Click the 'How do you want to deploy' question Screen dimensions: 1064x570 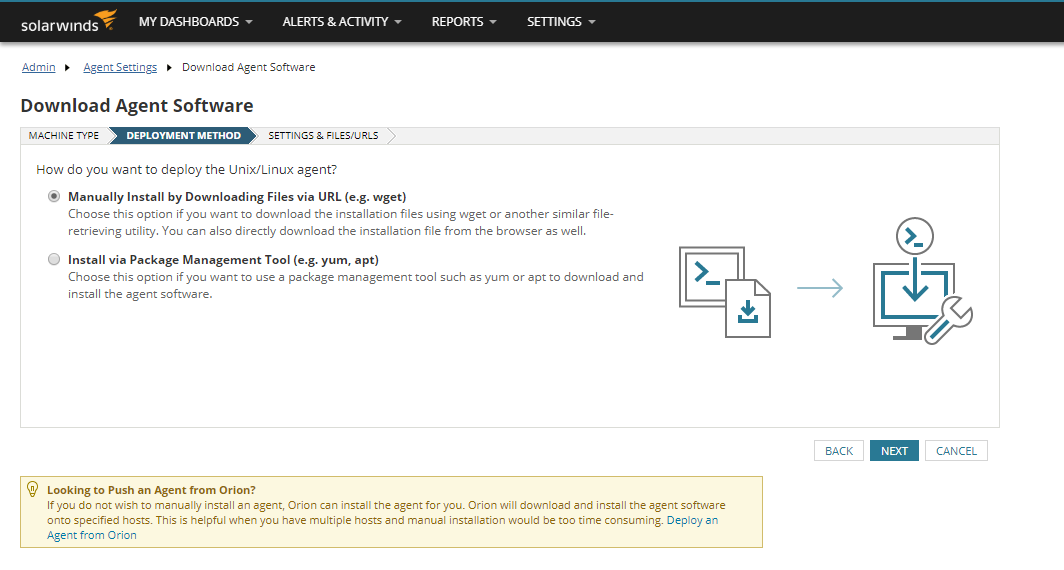(x=187, y=170)
